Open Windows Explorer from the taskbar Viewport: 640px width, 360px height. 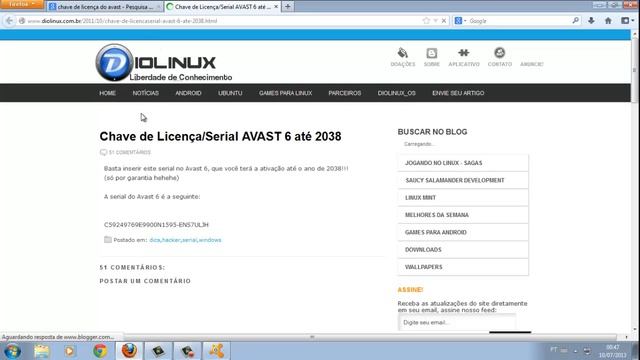[41, 351]
